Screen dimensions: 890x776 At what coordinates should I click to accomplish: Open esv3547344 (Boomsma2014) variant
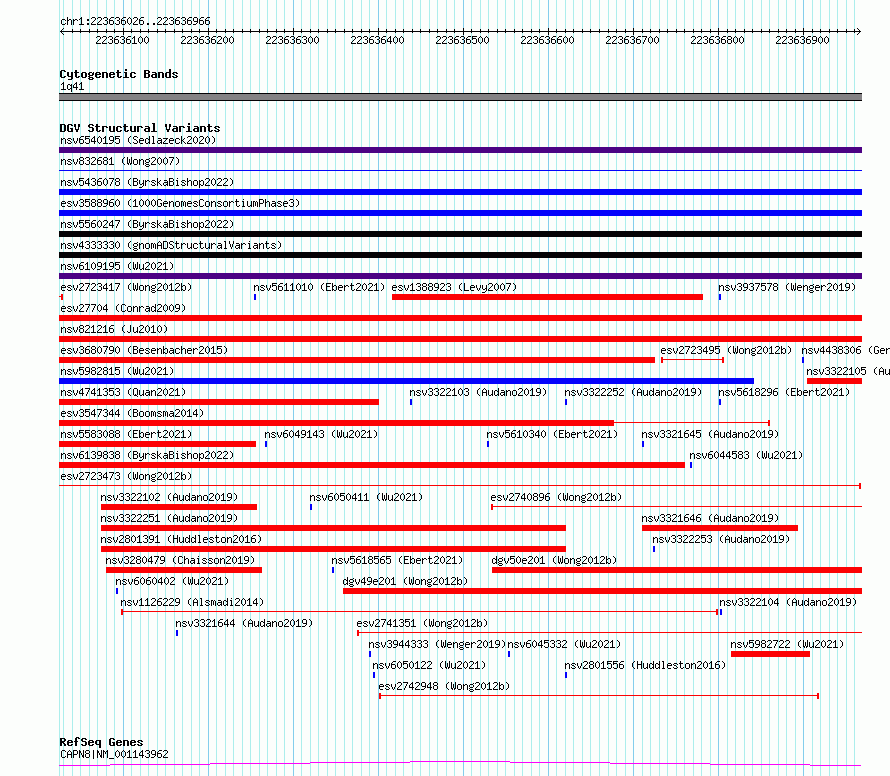pos(132,413)
